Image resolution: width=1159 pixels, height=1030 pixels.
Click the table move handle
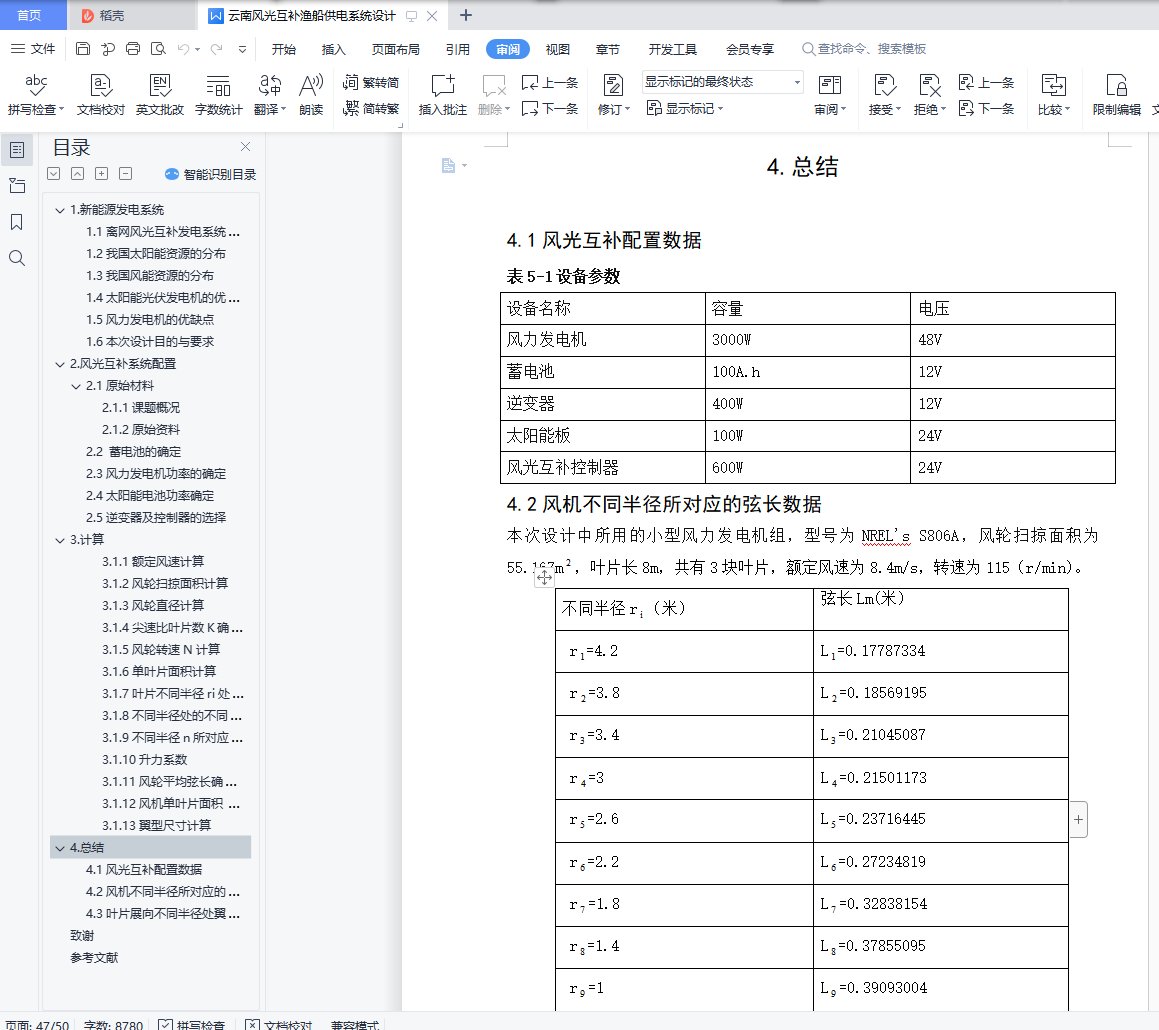[x=544, y=578]
